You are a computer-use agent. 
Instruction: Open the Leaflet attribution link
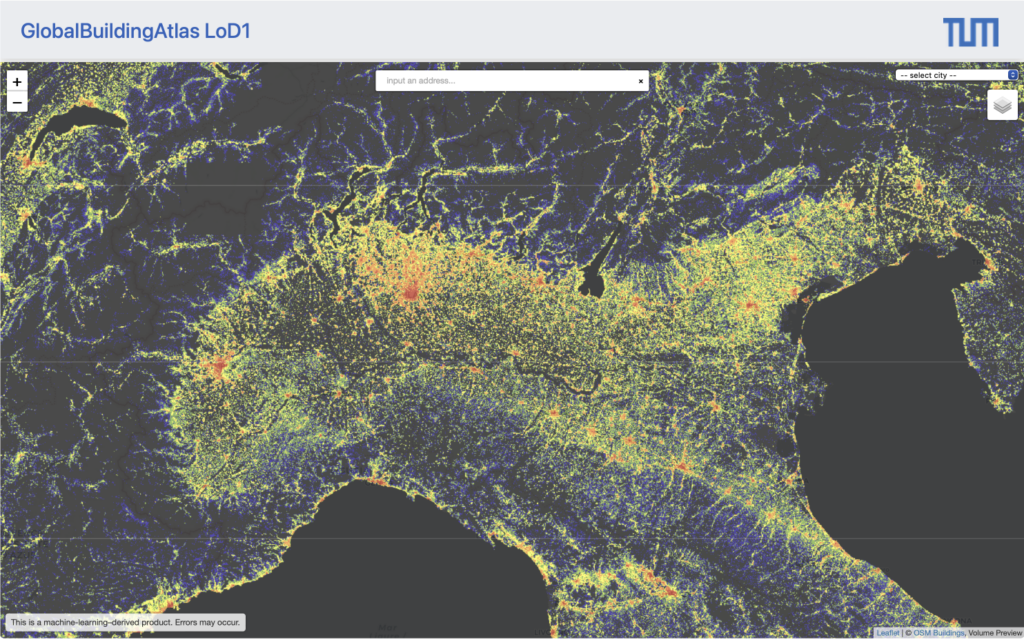click(x=889, y=632)
